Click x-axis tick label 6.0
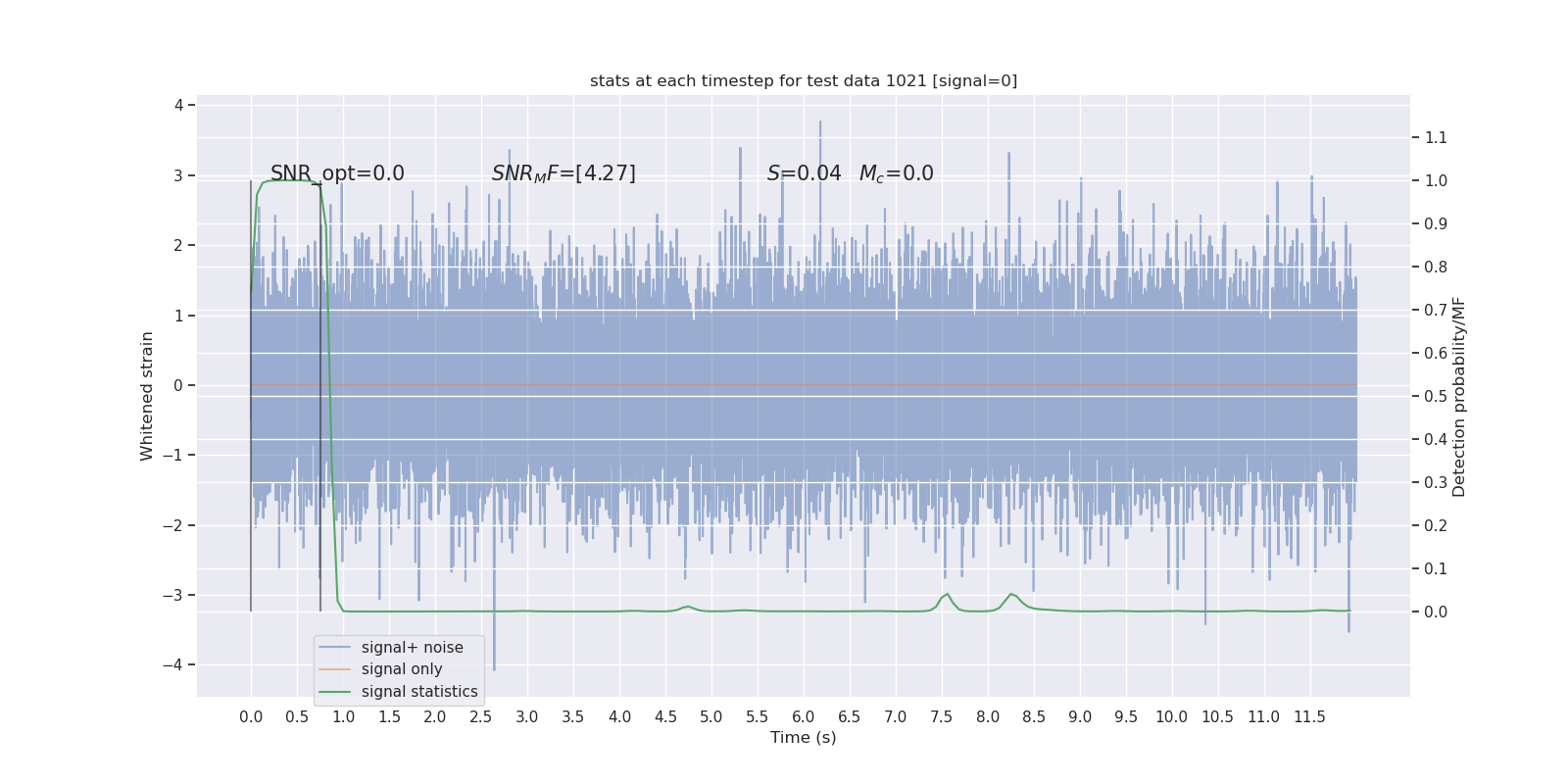This screenshot has height=784, width=1568. pos(804,716)
